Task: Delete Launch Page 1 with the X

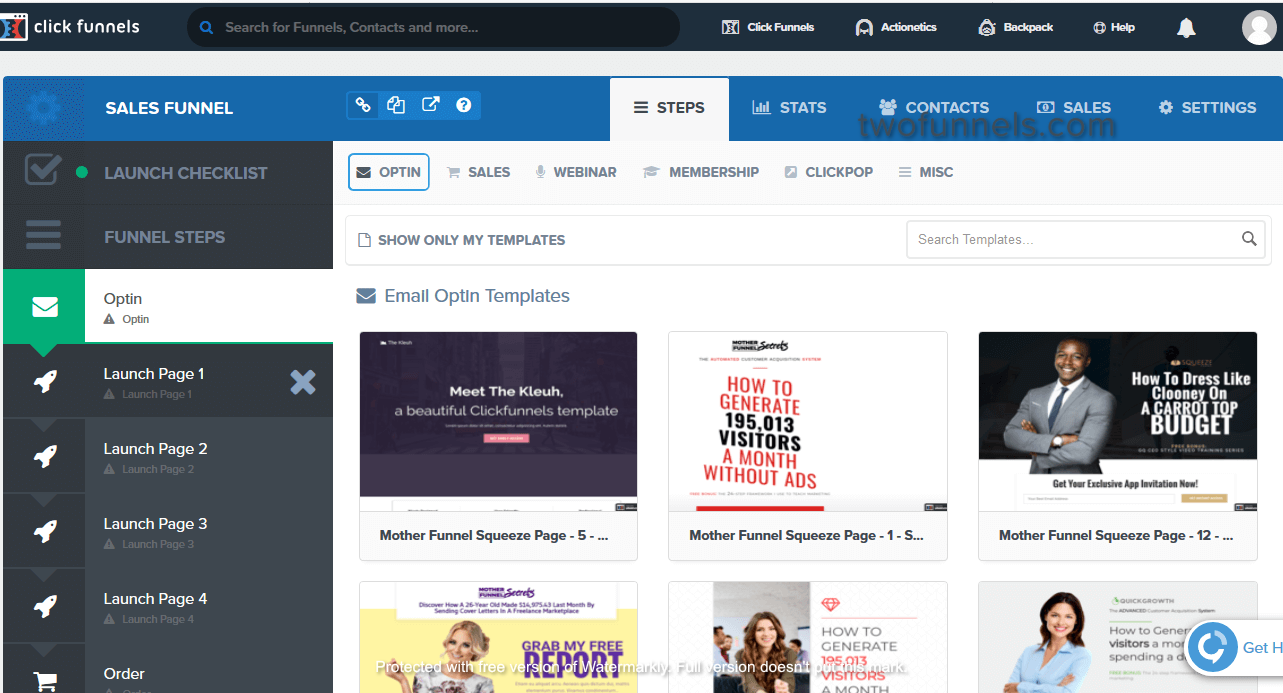Action: (x=303, y=381)
